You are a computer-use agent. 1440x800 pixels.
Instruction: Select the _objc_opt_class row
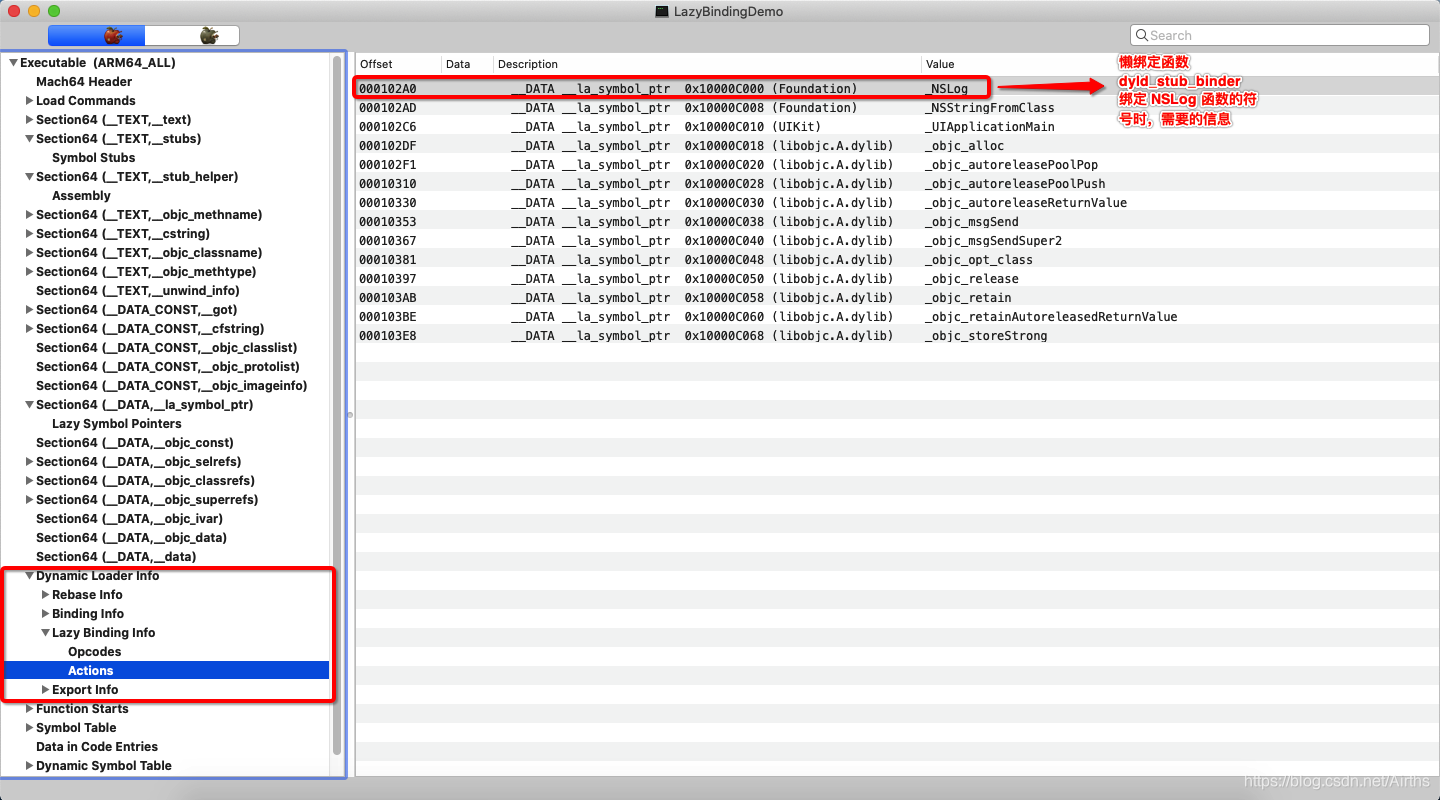(897, 260)
